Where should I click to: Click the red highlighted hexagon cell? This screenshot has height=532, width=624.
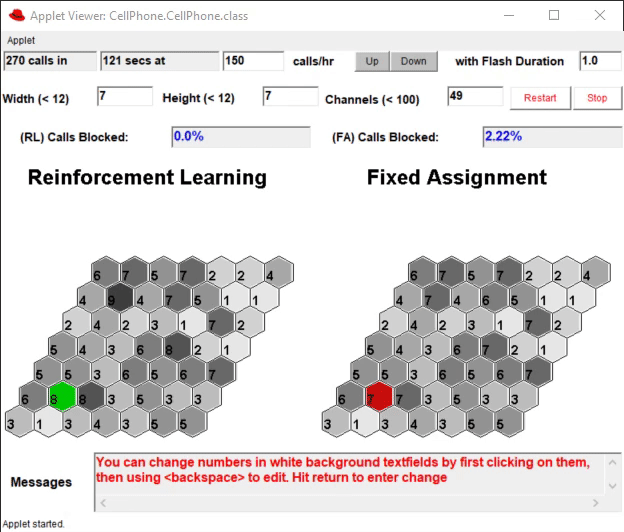pyautogui.click(x=379, y=397)
